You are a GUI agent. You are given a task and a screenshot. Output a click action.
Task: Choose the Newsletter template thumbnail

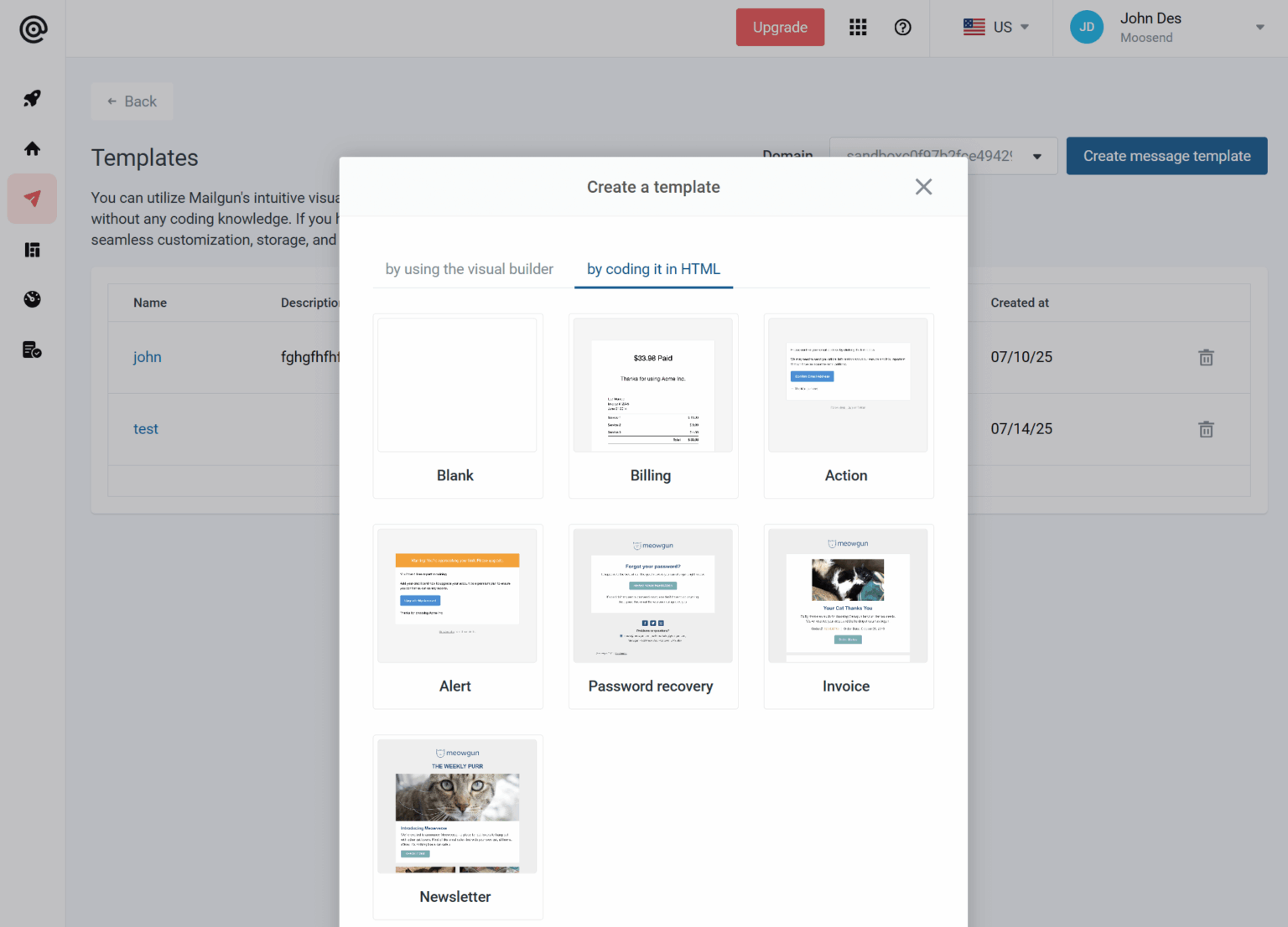pos(457,806)
